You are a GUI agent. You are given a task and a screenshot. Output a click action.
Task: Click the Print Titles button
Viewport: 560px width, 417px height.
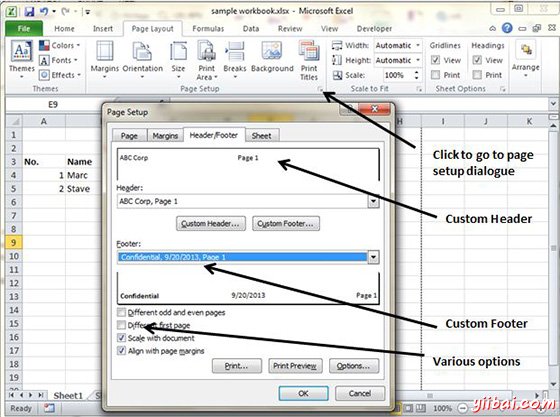tap(309, 60)
